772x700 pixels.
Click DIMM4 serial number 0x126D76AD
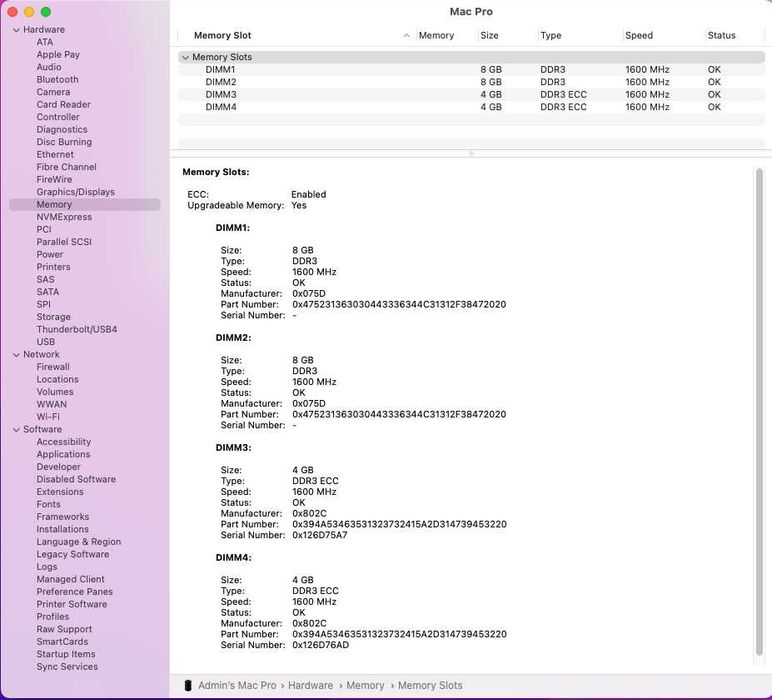(x=321, y=645)
